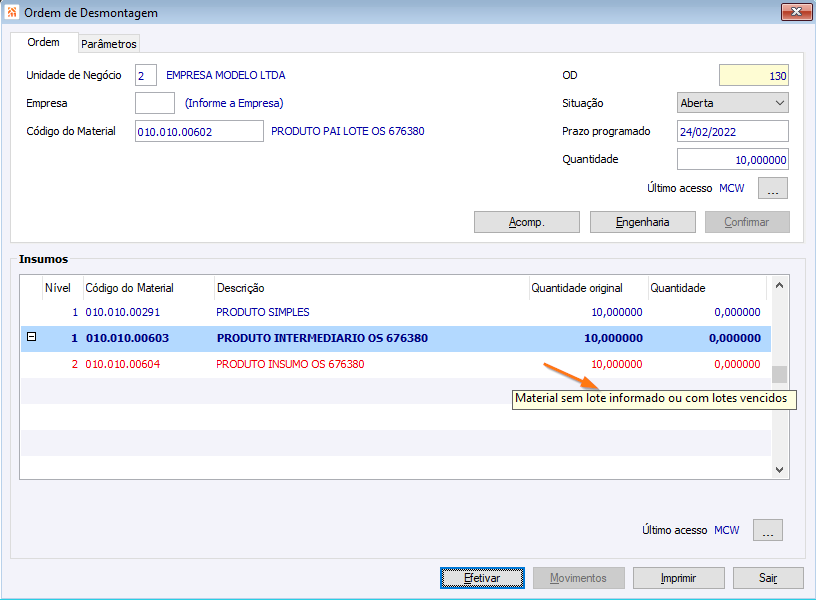Image resolution: width=816 pixels, height=600 pixels.
Task: Click the Imprimir button
Action: (x=678, y=578)
